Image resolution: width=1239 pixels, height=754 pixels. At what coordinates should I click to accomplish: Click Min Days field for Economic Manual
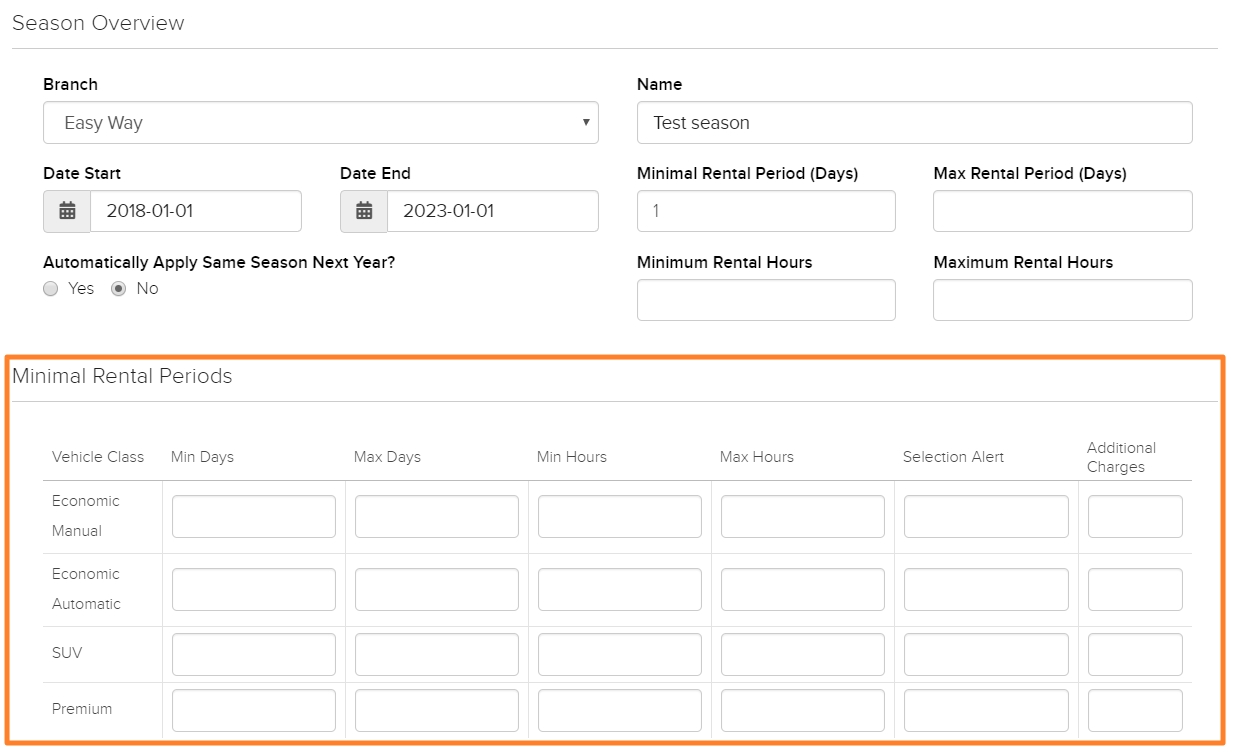(254, 517)
